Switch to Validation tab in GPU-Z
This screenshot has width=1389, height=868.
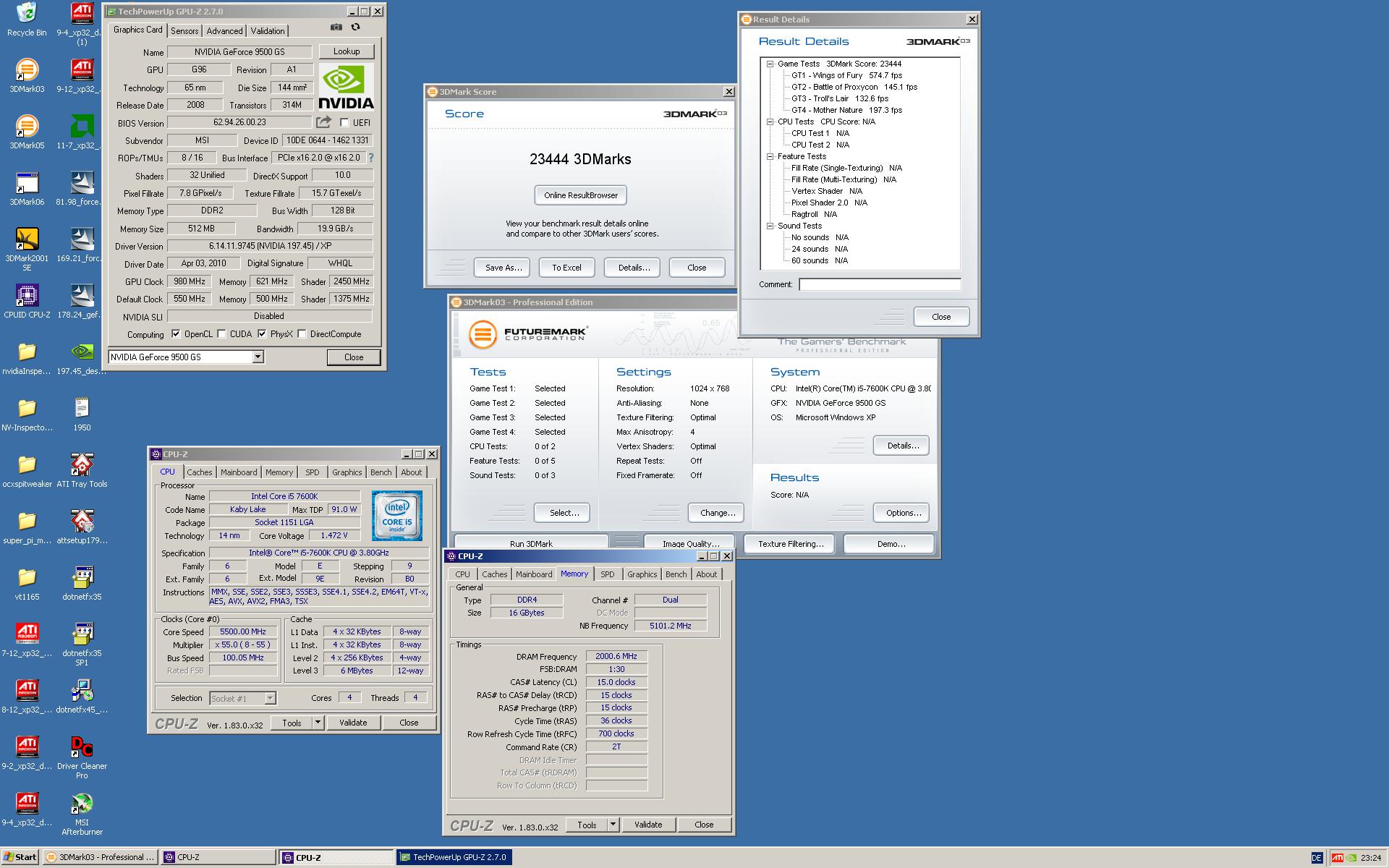click(268, 31)
